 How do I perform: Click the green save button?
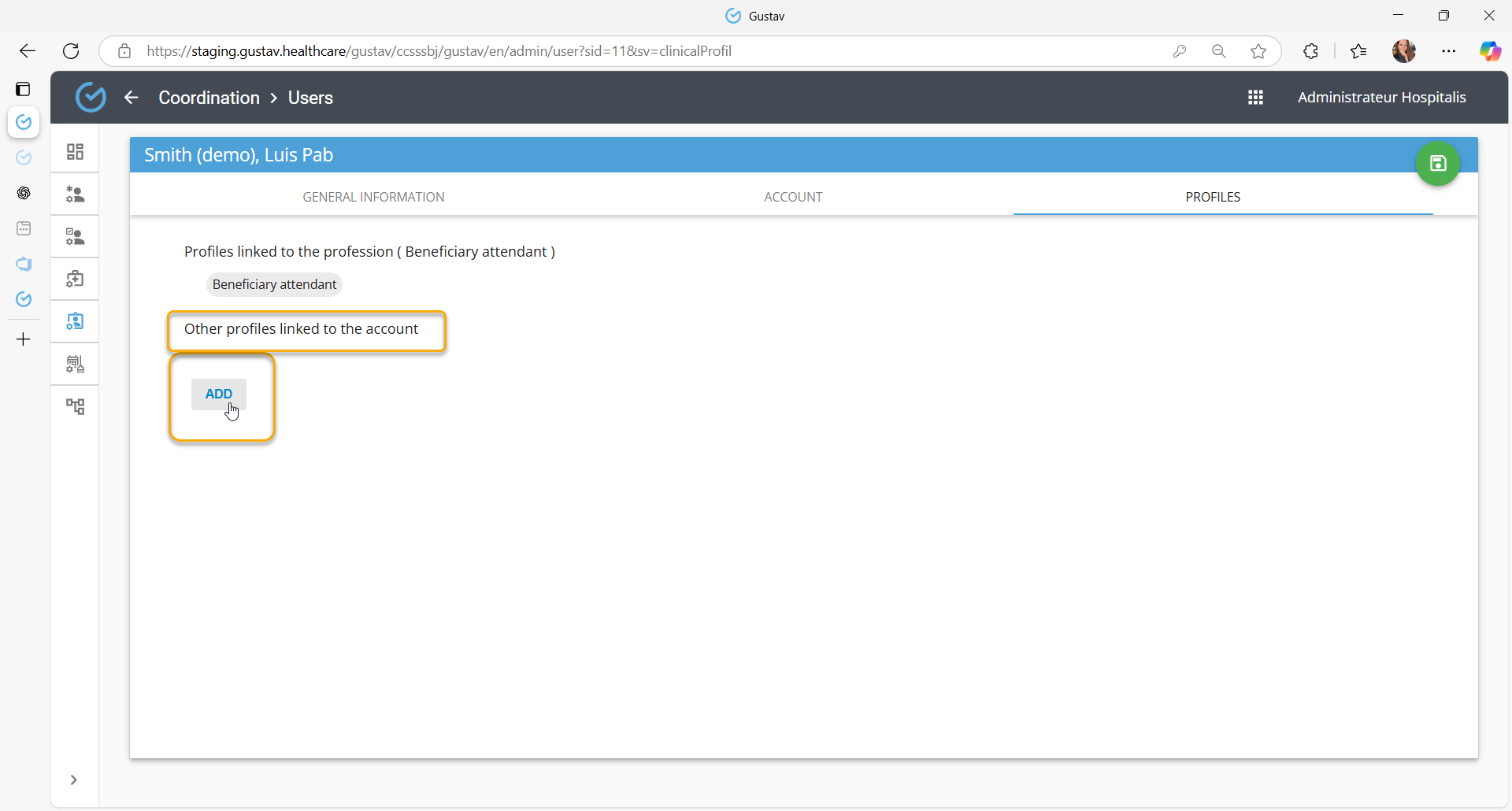(1437, 164)
